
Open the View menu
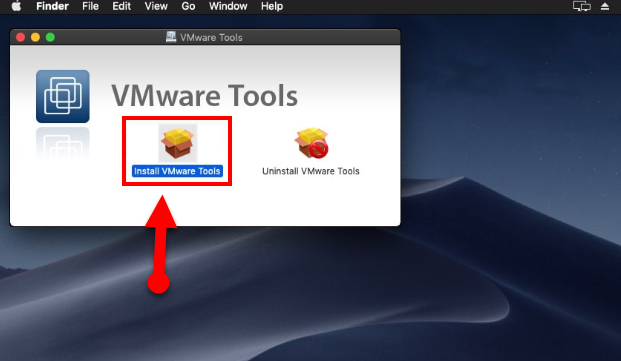[x=156, y=6]
